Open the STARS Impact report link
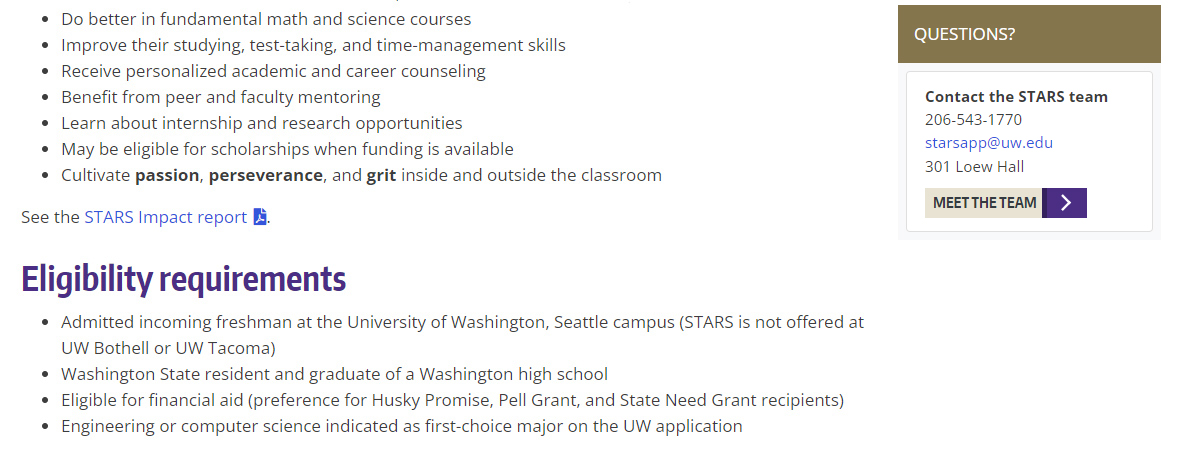The width and height of the screenshot is (1179, 458). pos(165,217)
